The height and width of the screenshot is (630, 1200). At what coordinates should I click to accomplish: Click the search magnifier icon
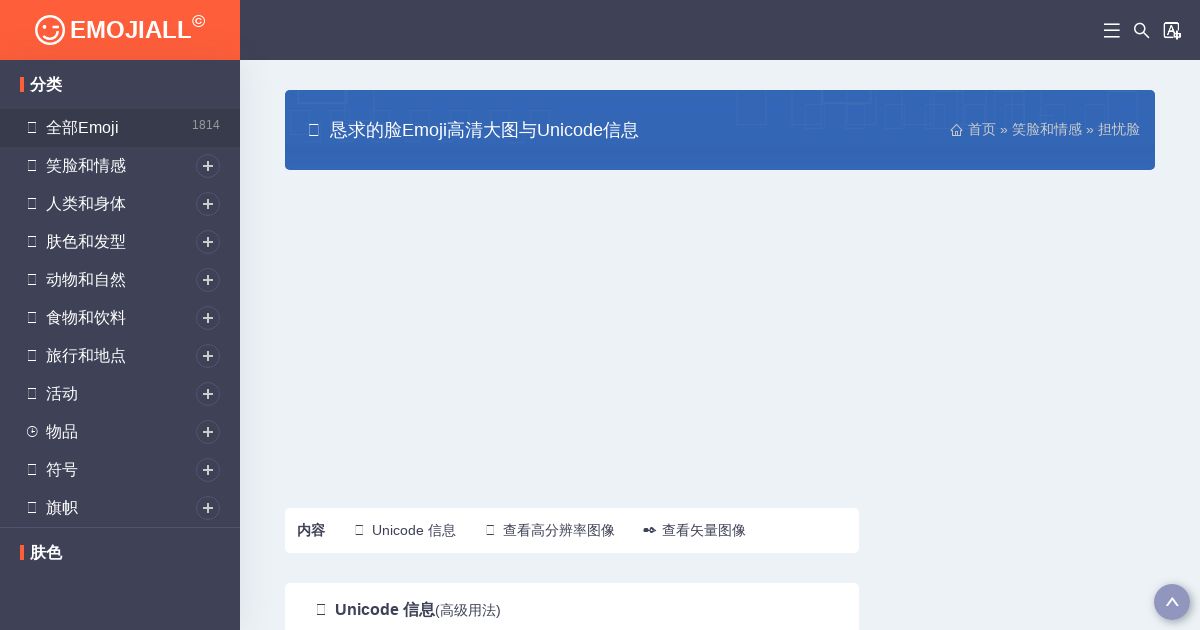point(1141,31)
